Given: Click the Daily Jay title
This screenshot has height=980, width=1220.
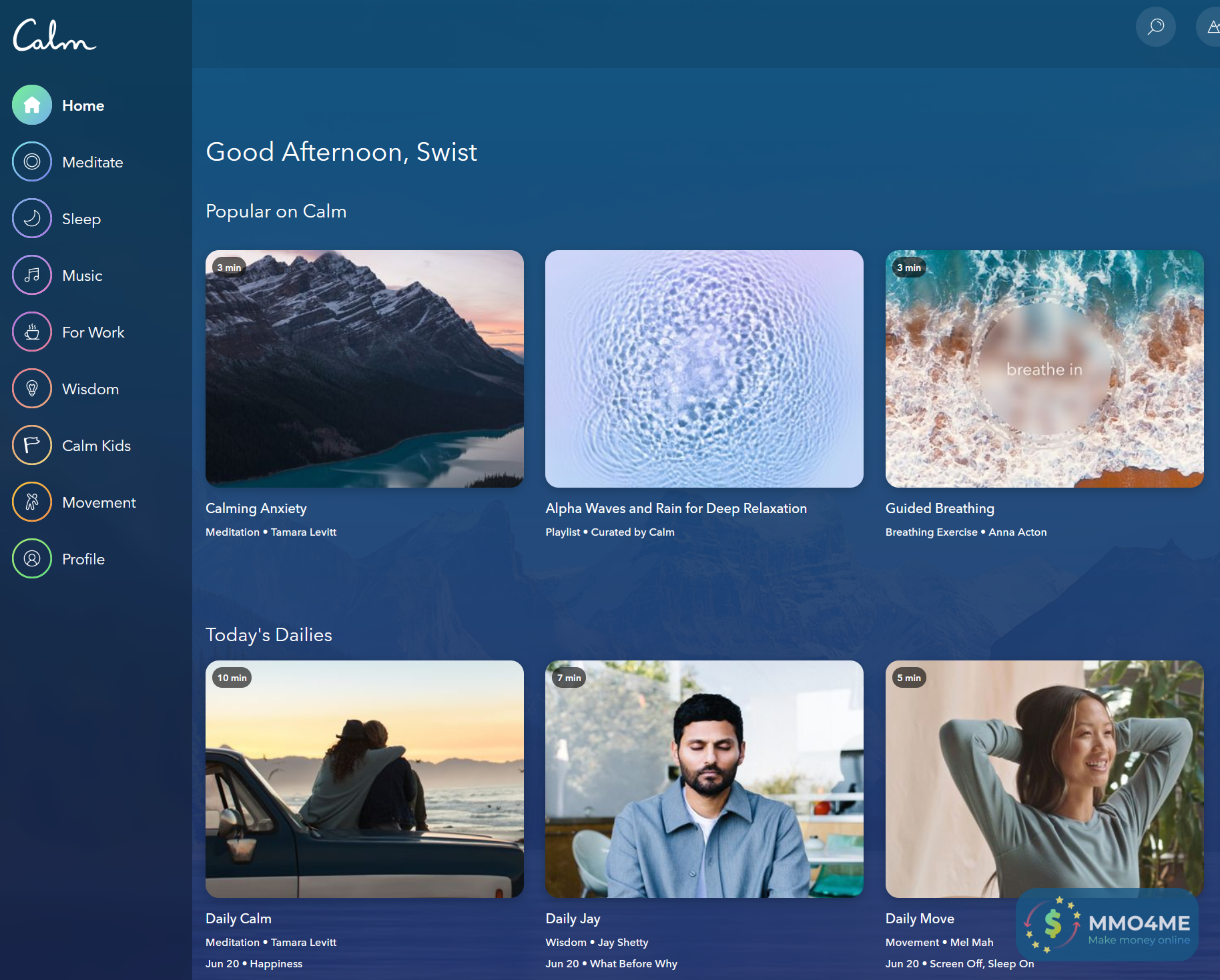Looking at the screenshot, I should [x=573, y=919].
